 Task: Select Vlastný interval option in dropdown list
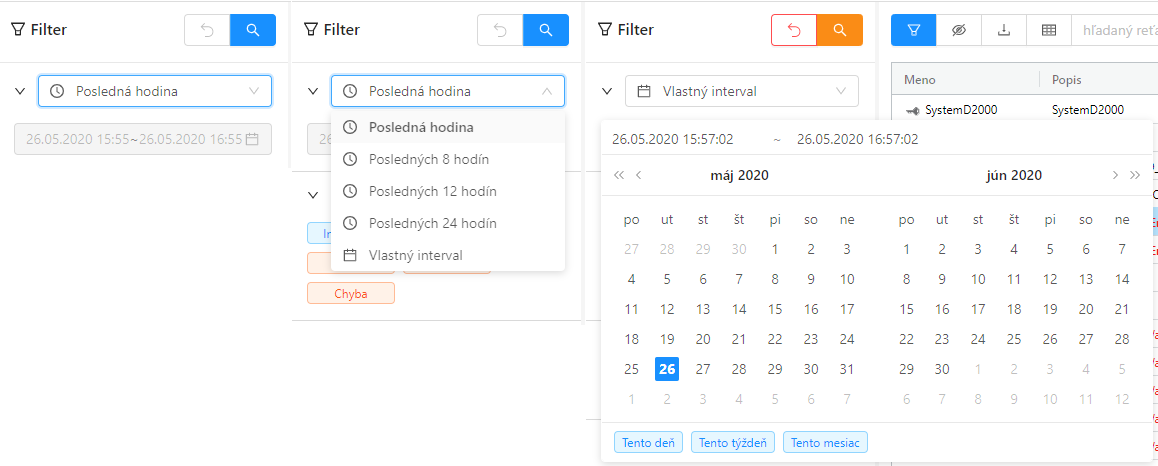[415, 255]
